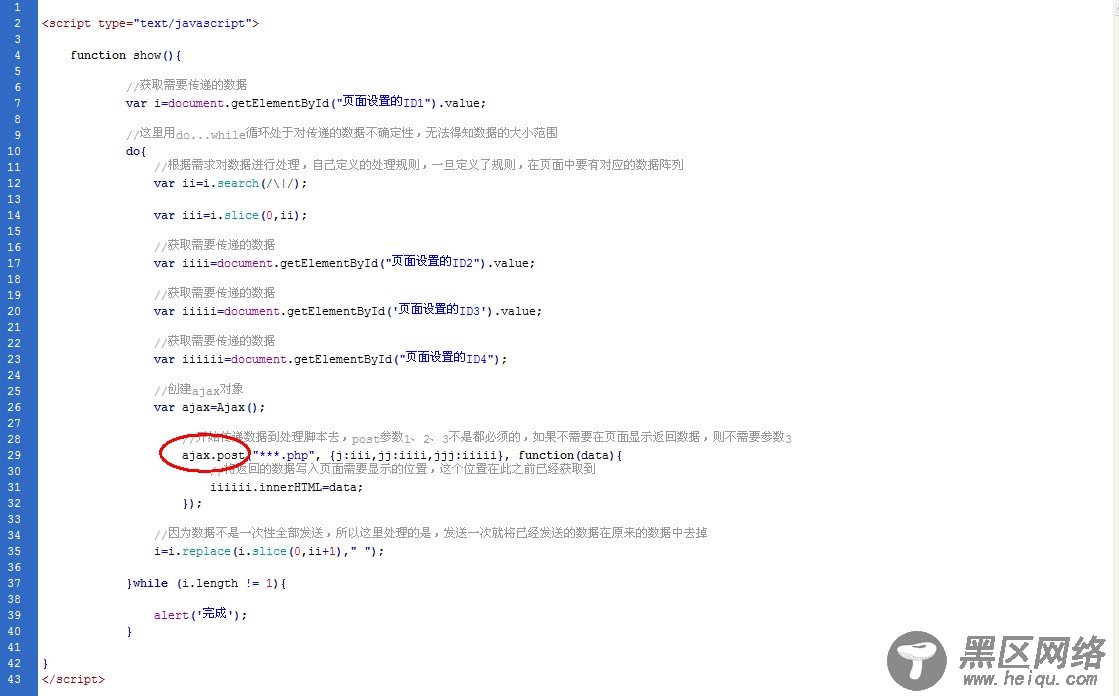Viewport: 1119px width, 696px height.
Task: Click the comment on line 34 starting 因为数据不是一次性全部发送
Action: pos(430,533)
